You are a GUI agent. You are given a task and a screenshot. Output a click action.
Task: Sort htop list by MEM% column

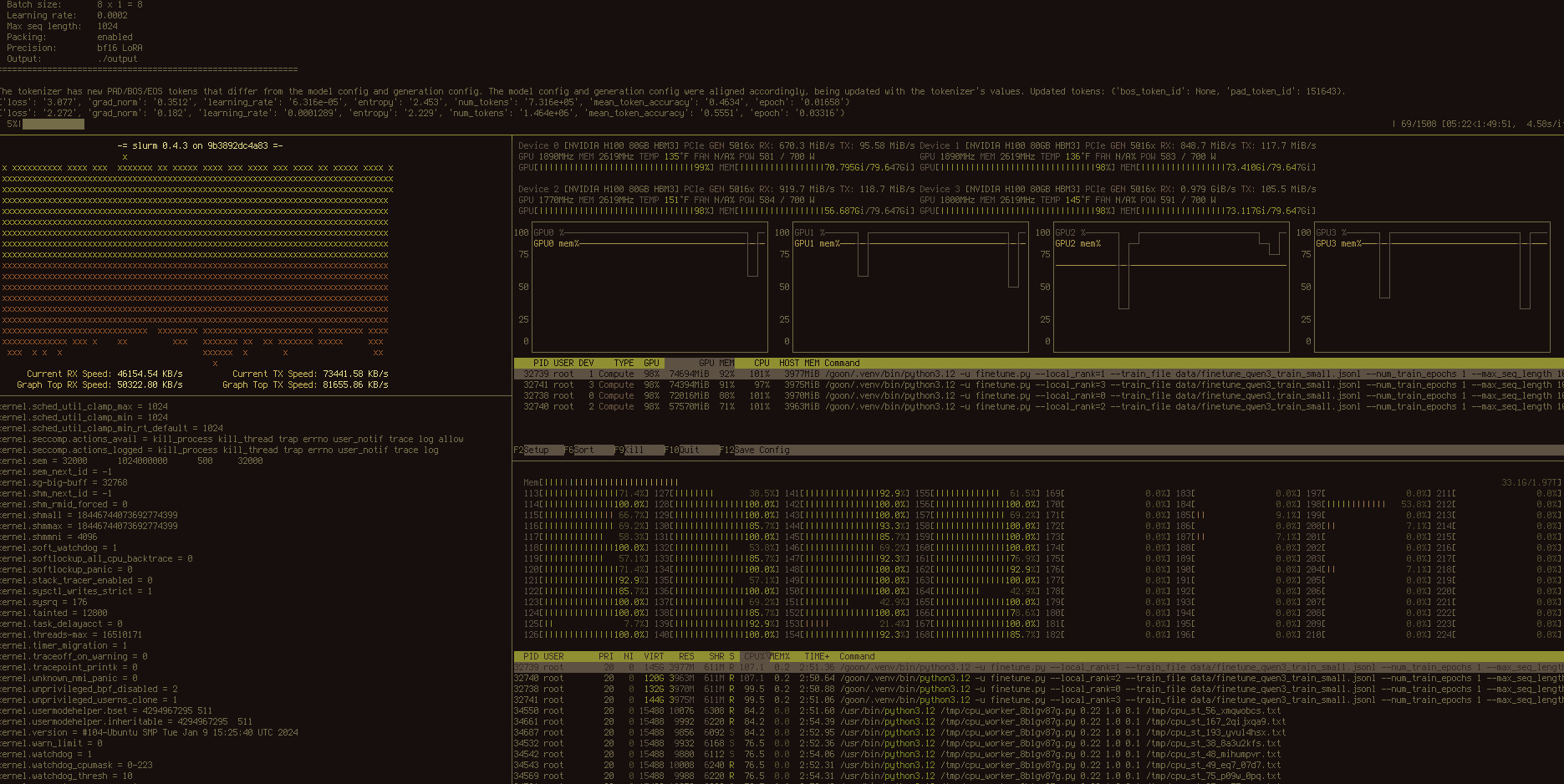tap(779, 656)
